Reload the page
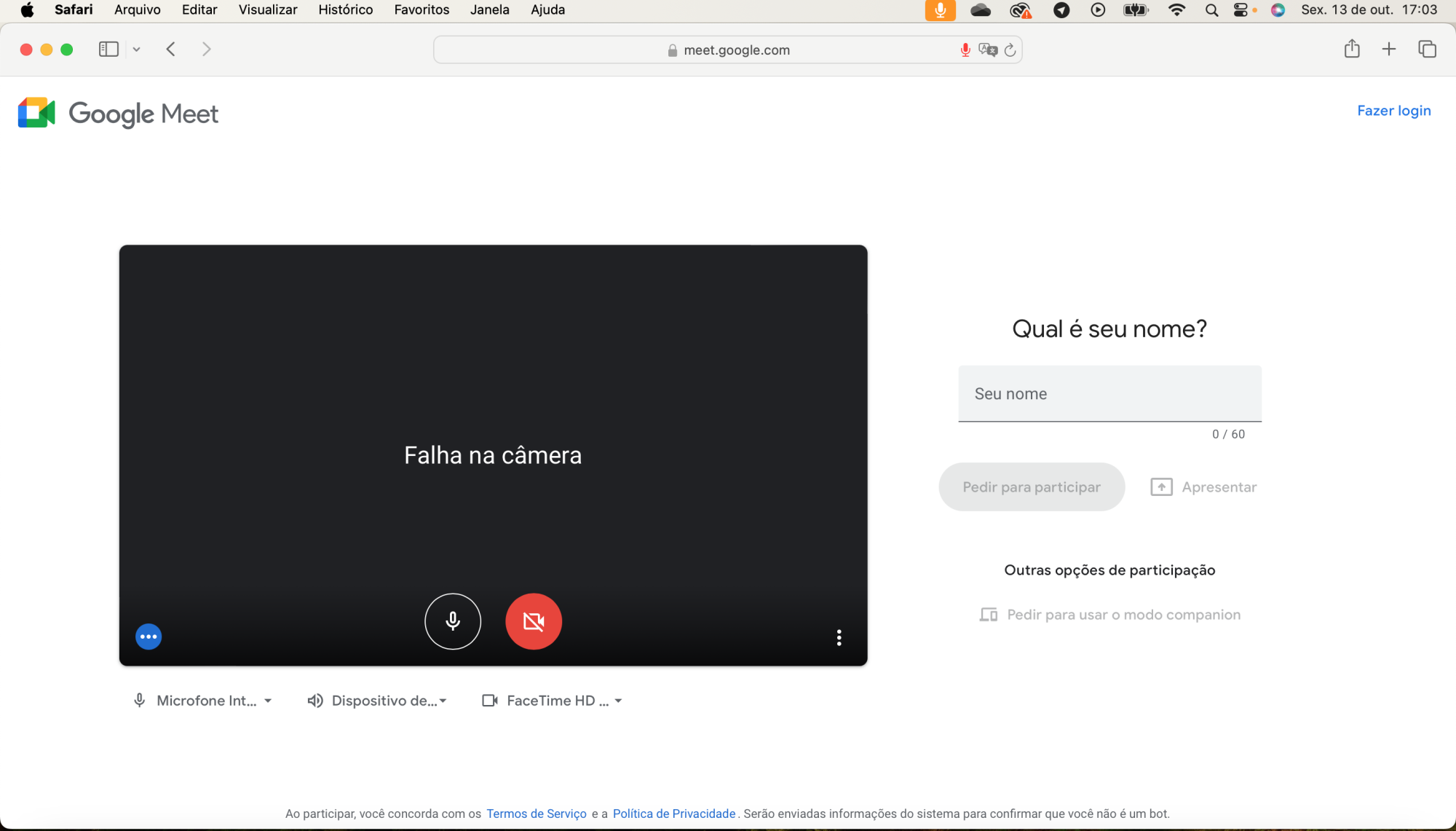The image size is (1456, 831). [x=1010, y=50]
